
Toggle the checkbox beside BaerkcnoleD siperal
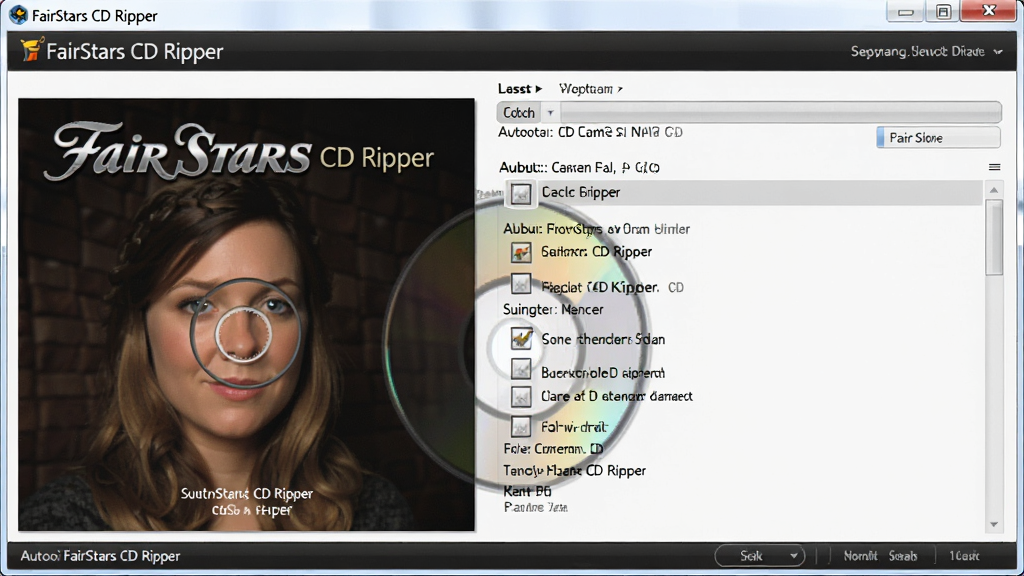pos(520,369)
